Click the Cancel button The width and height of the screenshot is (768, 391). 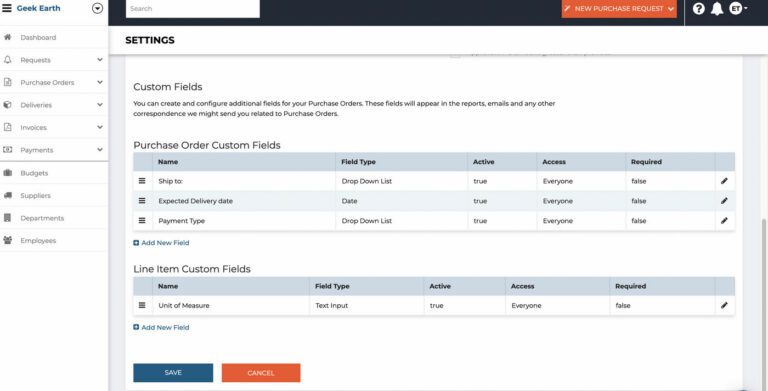[261, 373]
